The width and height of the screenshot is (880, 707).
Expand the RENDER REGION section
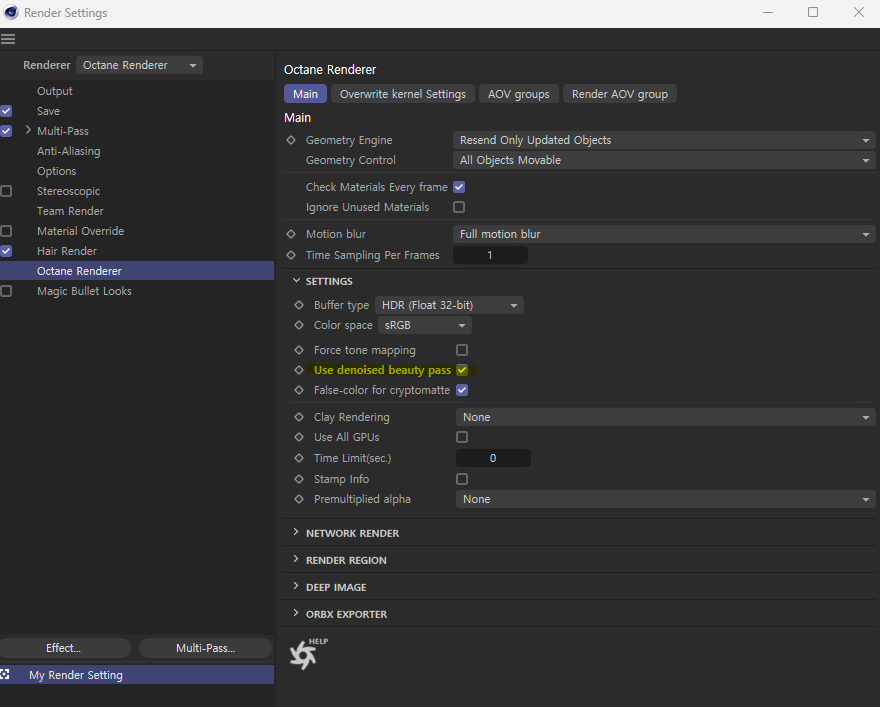296,559
